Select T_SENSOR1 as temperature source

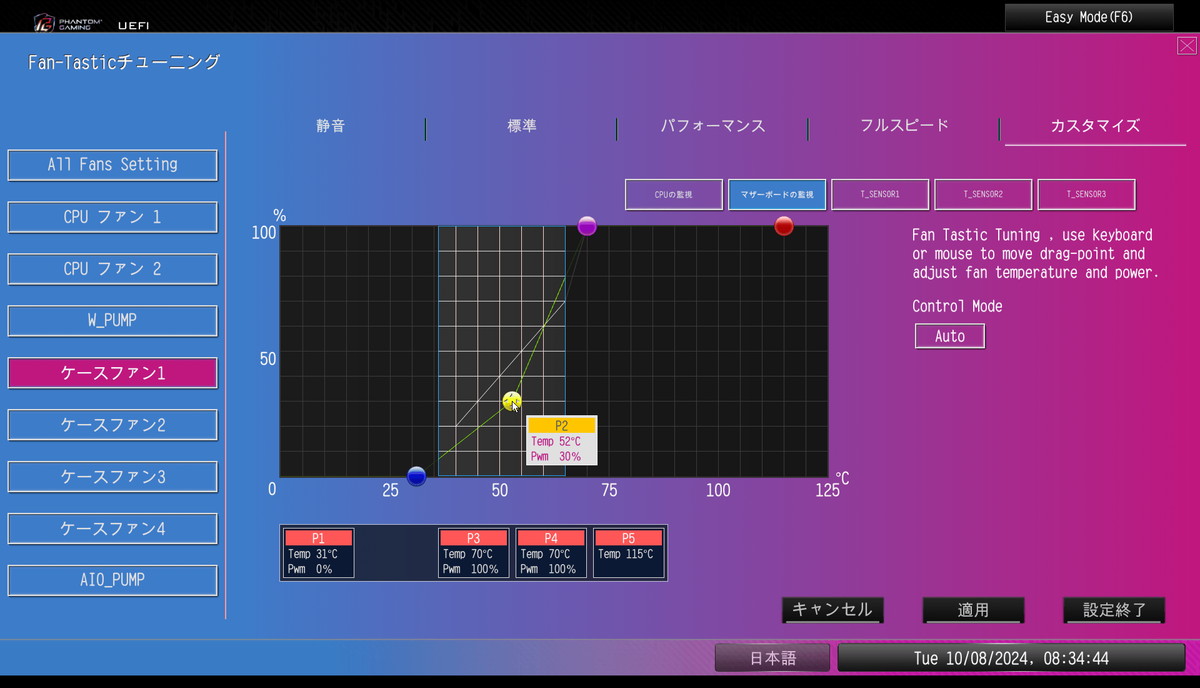(880, 194)
